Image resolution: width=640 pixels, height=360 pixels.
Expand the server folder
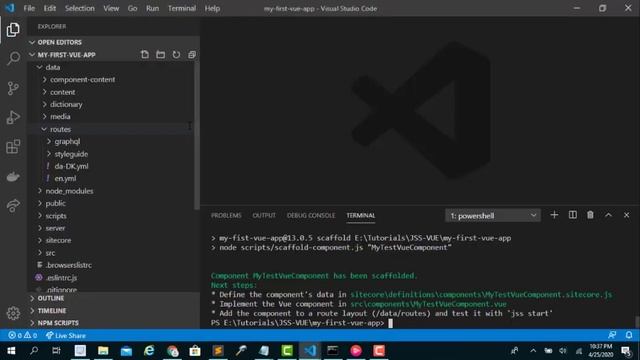click(x=111, y=228)
